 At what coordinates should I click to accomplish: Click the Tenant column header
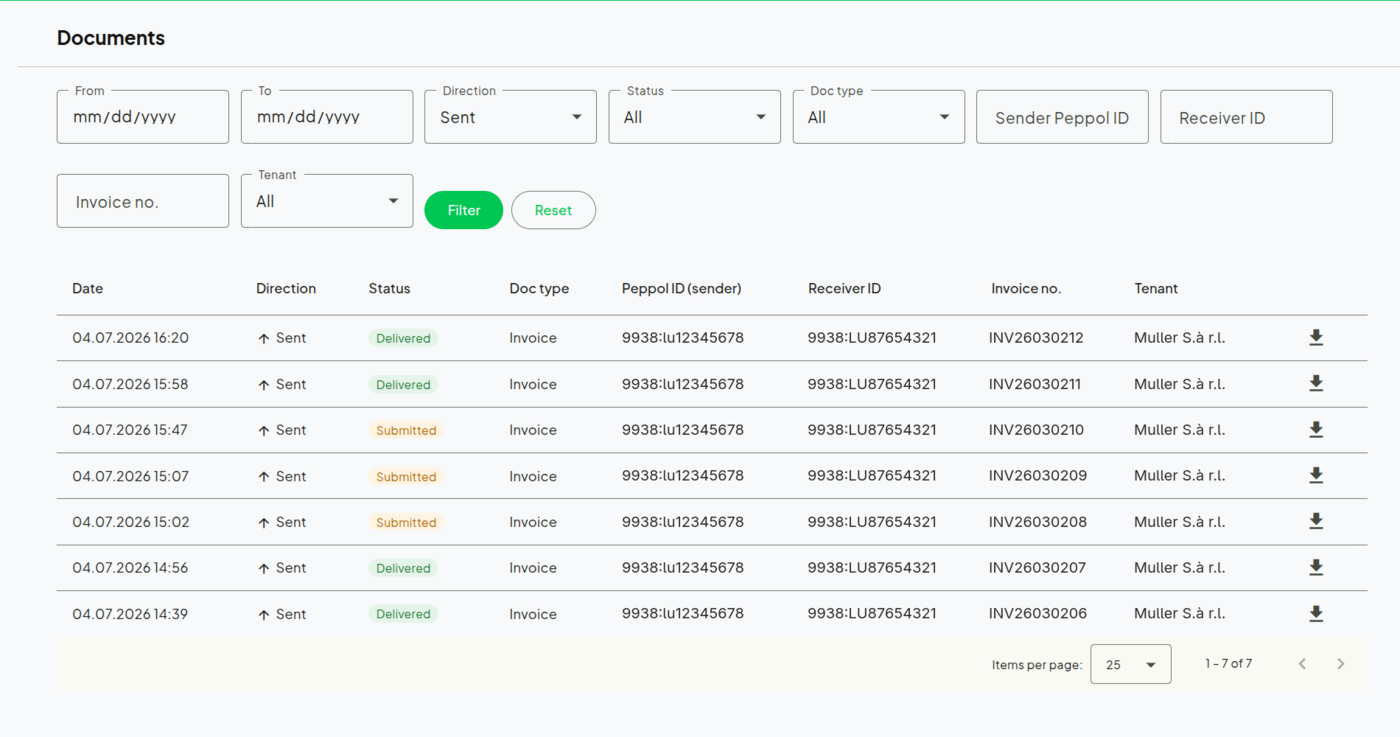pos(1156,288)
